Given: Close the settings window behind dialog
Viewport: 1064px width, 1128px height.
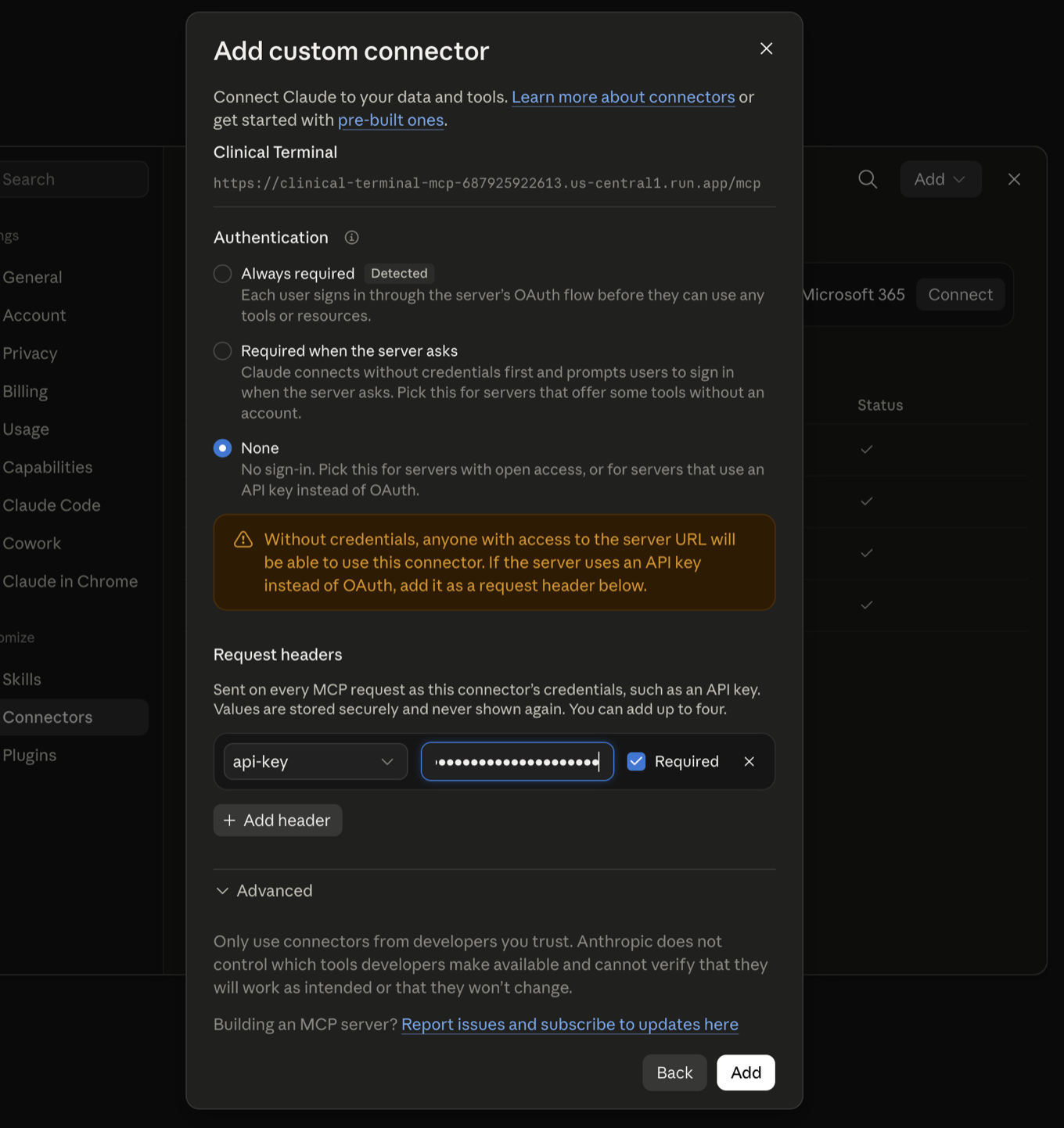Looking at the screenshot, I should tap(1014, 179).
